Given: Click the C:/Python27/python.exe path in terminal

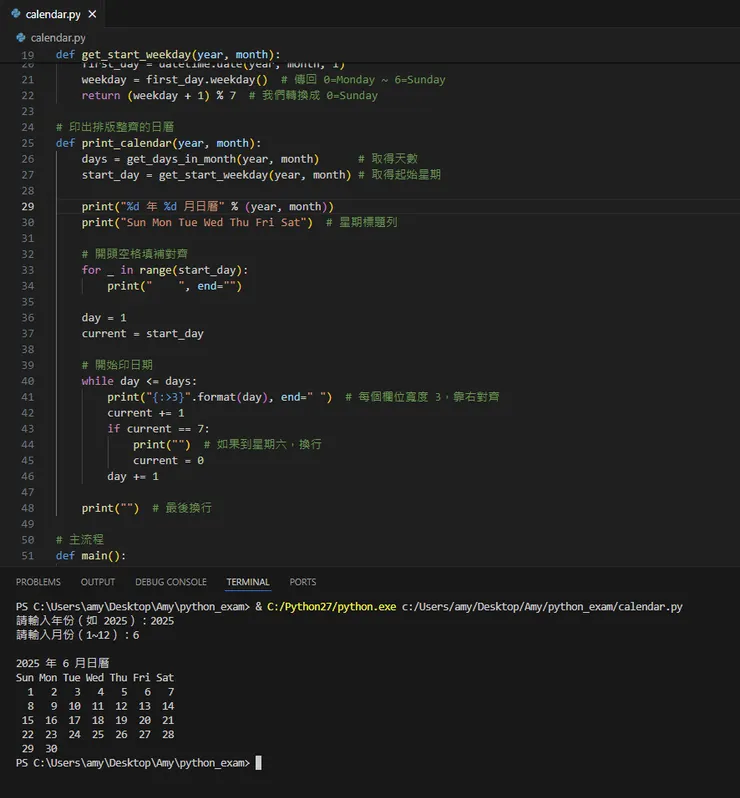Looking at the screenshot, I should click(331, 607).
